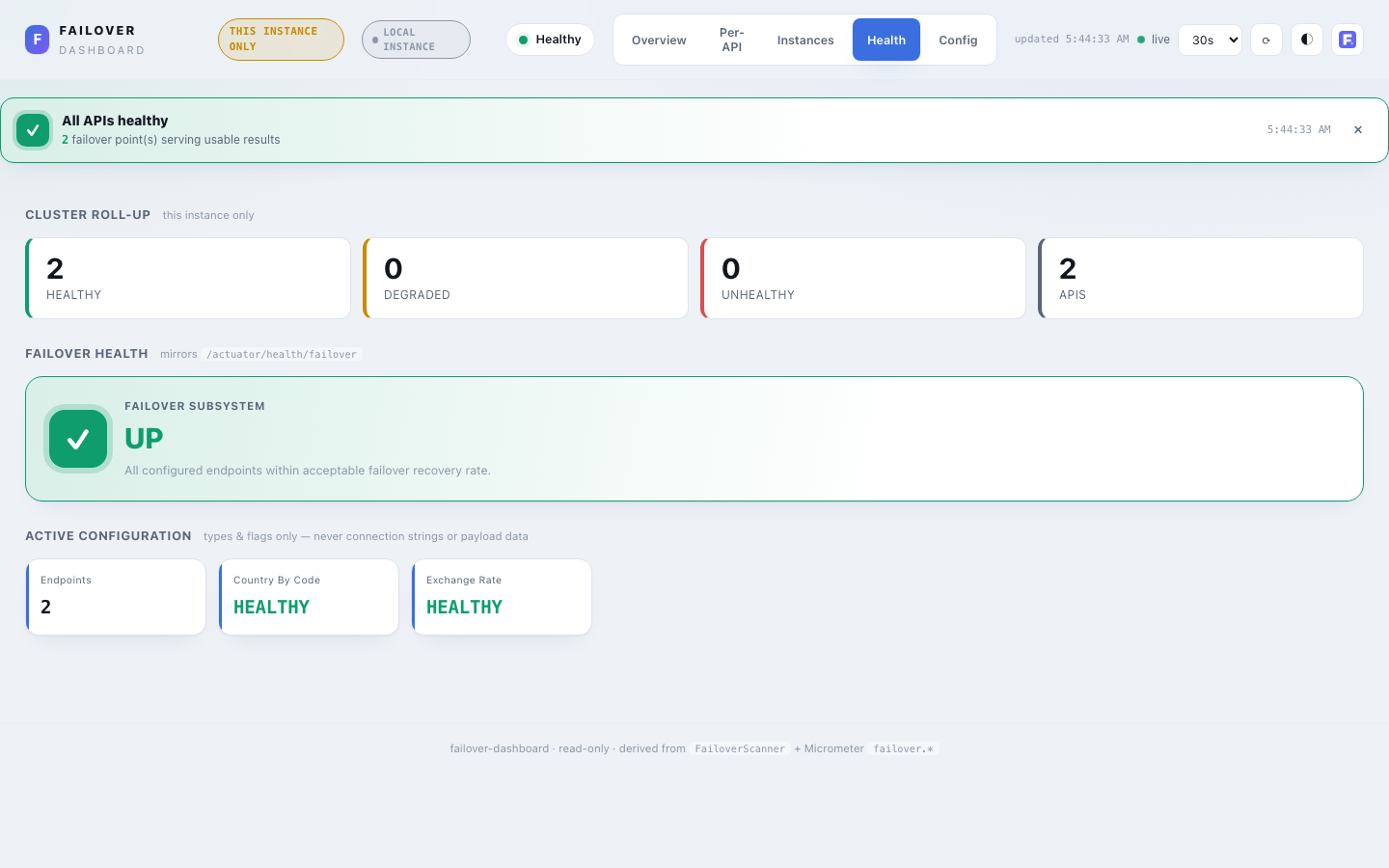Click the FAILOVER DASHBOARD title text
Image resolution: width=1389 pixels, height=868 pixels.
(x=102, y=41)
